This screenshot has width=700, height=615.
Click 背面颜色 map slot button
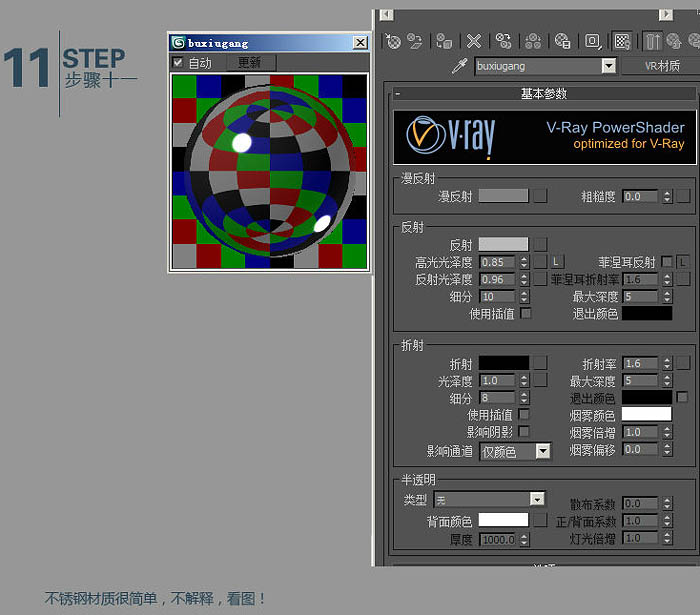tap(540, 519)
